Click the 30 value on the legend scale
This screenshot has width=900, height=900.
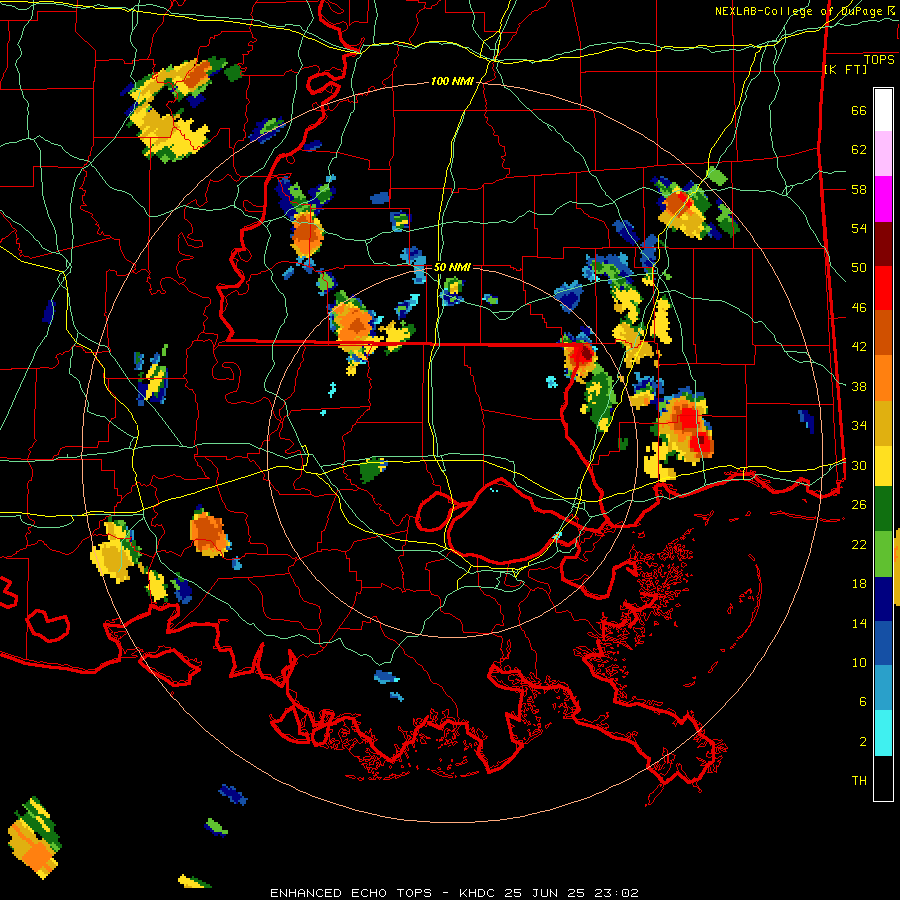[x=859, y=465]
